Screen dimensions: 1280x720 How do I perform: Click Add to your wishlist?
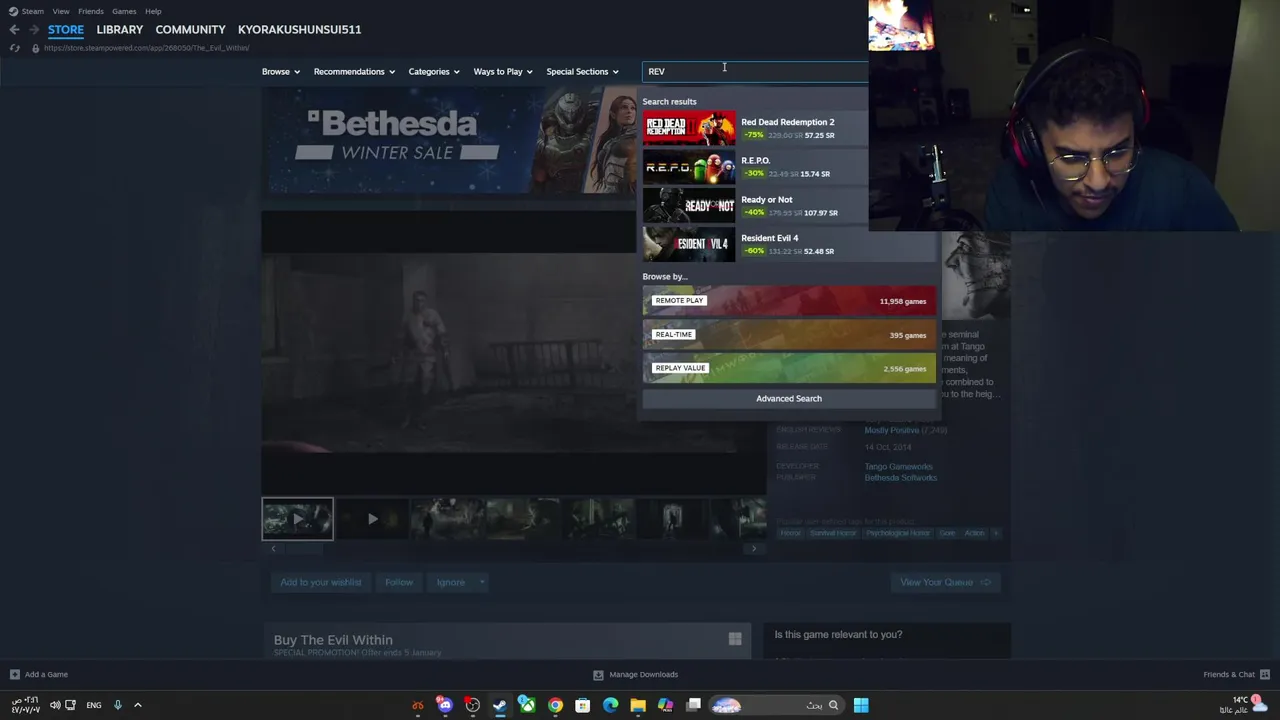[320, 582]
